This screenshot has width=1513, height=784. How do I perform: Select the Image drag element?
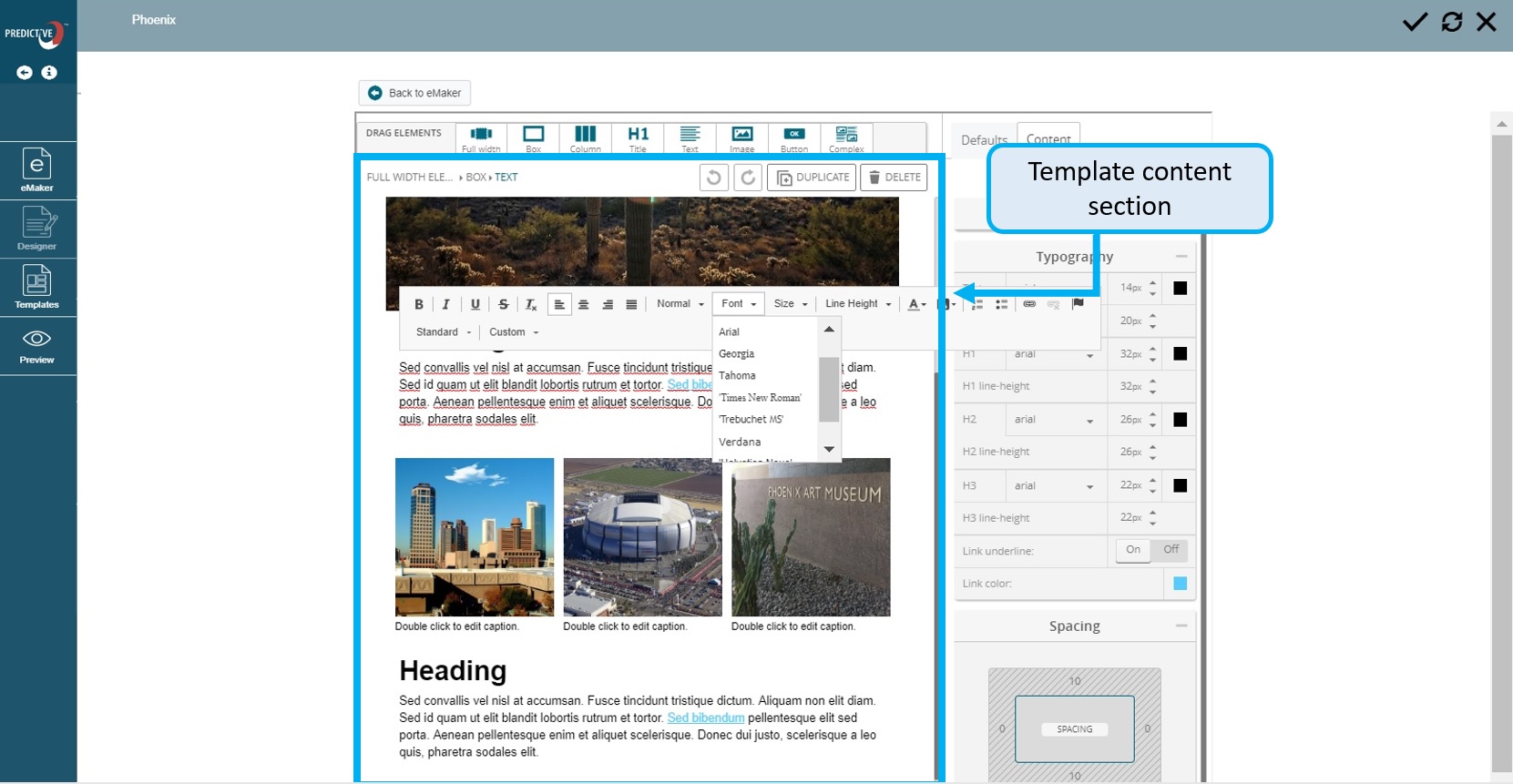(741, 138)
